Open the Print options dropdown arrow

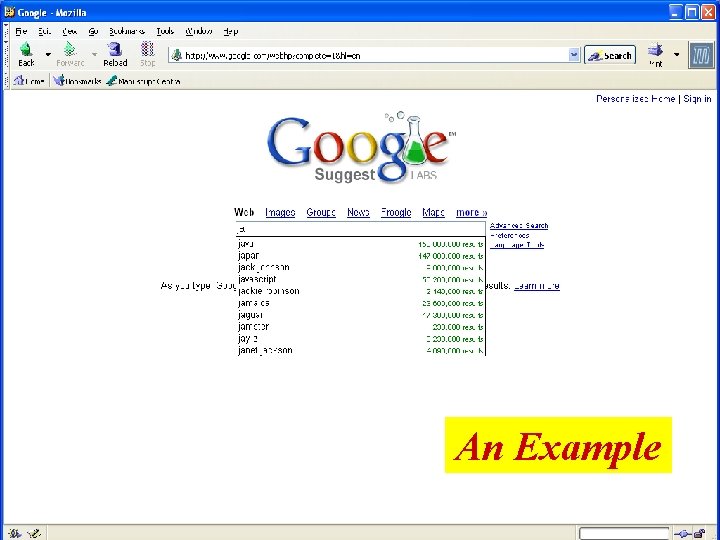click(x=676, y=55)
